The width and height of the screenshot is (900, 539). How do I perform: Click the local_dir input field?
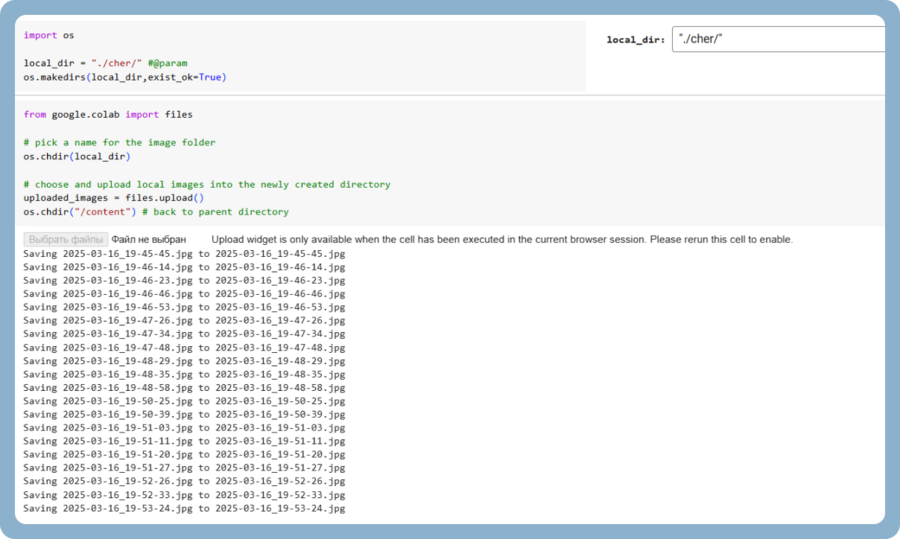pyautogui.click(x=778, y=40)
